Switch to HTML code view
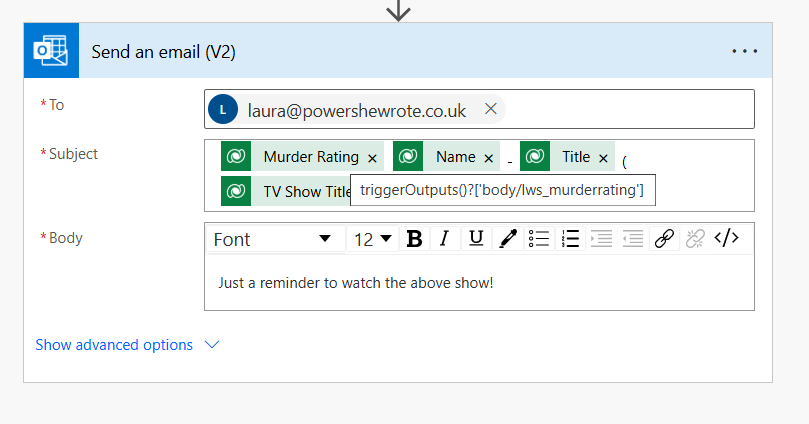 click(726, 238)
